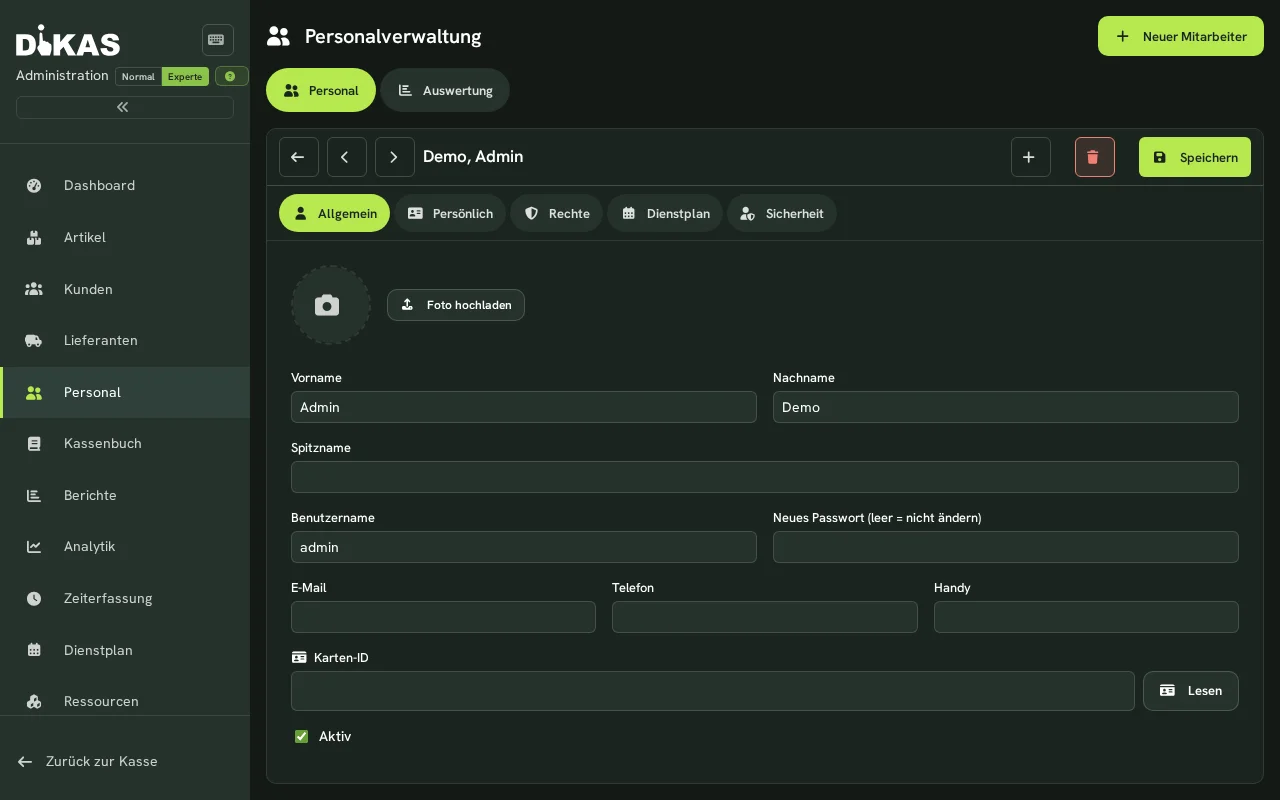
Task: Open Kassenbuch in sidebar
Action: (x=125, y=443)
